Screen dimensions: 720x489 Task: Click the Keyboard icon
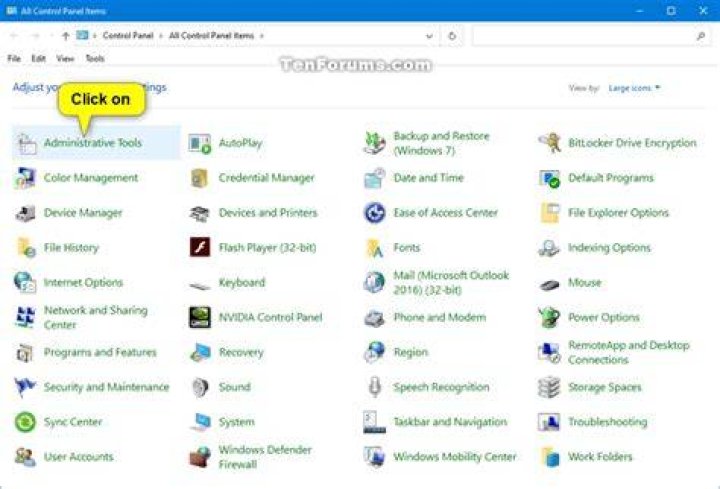tap(200, 285)
